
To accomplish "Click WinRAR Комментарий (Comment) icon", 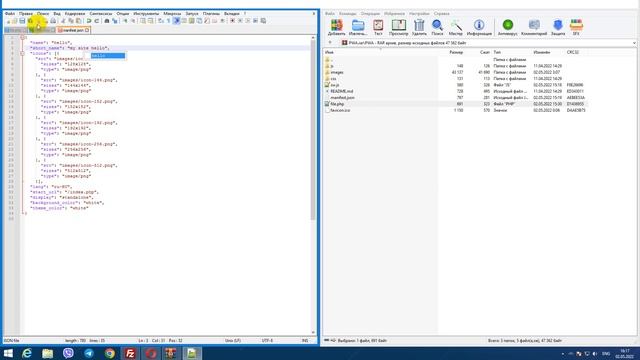I will pyautogui.click(x=534, y=27).
